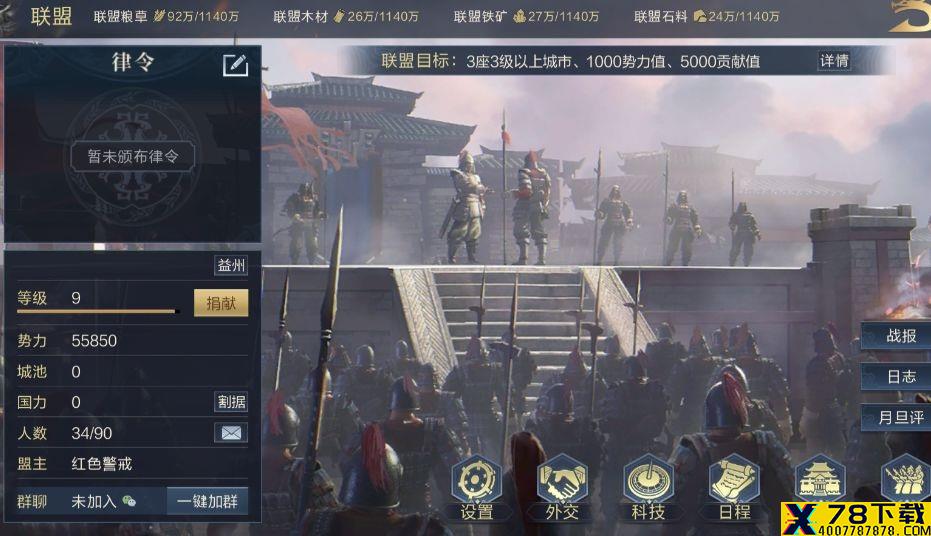This screenshot has height=536, width=931.
Task: Click the 割据 button next to 国力
Action: pos(231,402)
